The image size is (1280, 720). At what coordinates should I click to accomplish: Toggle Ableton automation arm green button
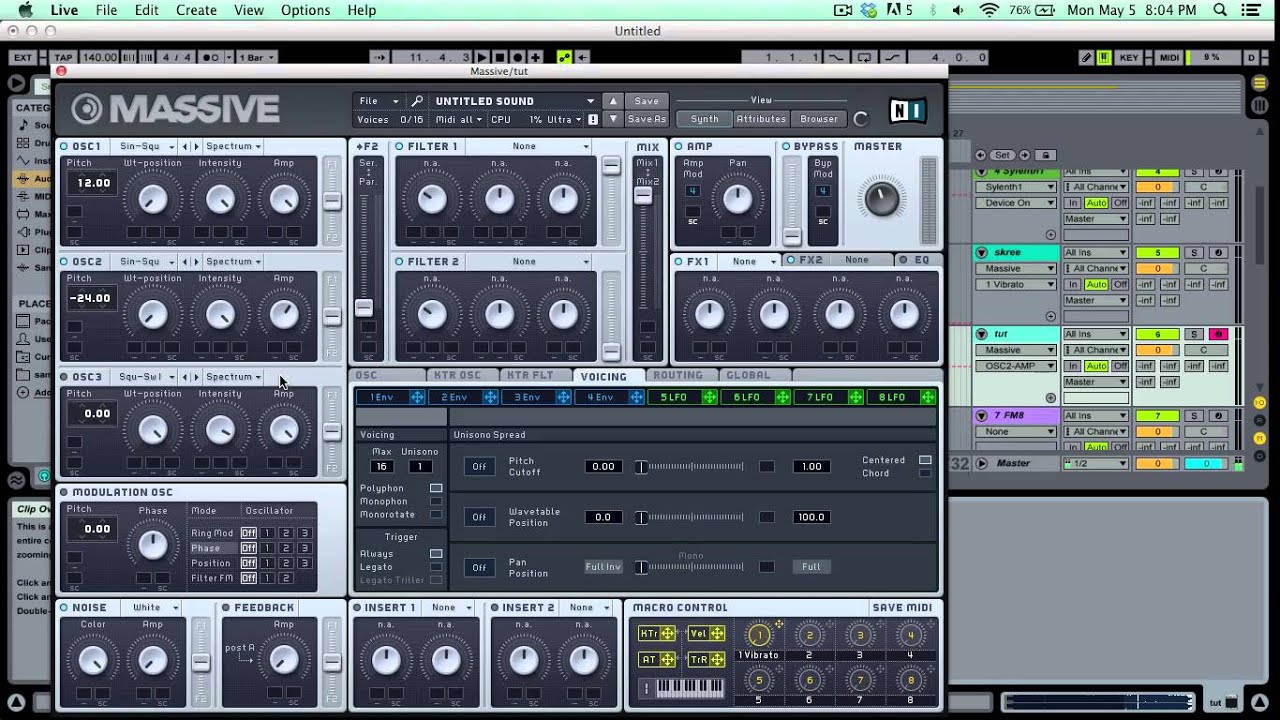coord(565,58)
